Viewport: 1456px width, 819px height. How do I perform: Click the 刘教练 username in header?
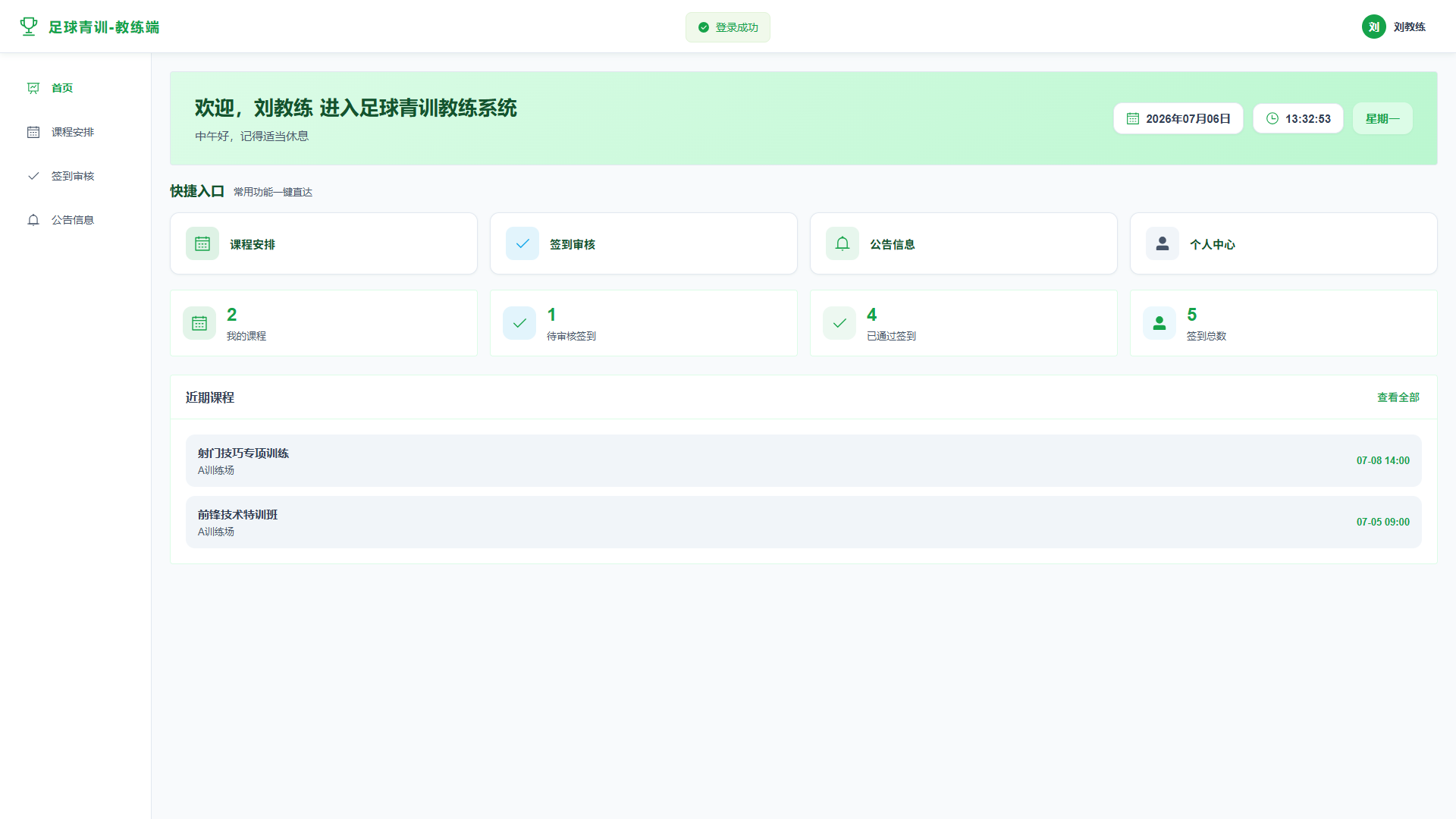pos(1410,27)
